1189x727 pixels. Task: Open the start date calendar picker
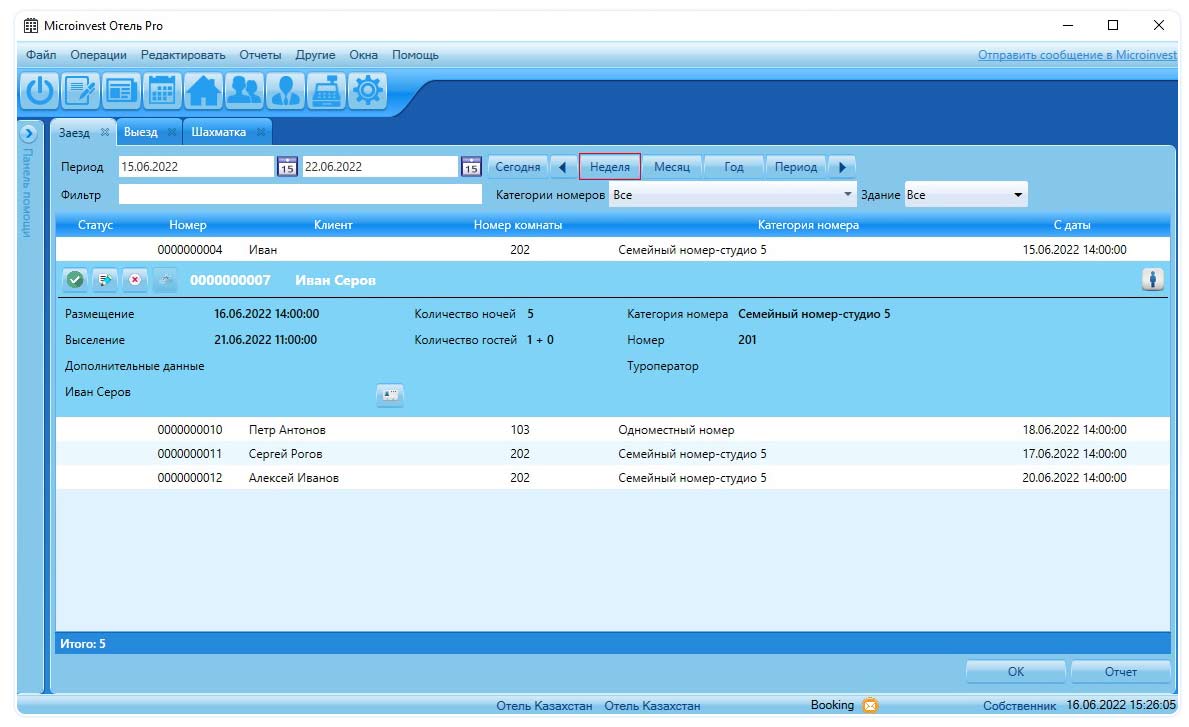tap(286, 167)
